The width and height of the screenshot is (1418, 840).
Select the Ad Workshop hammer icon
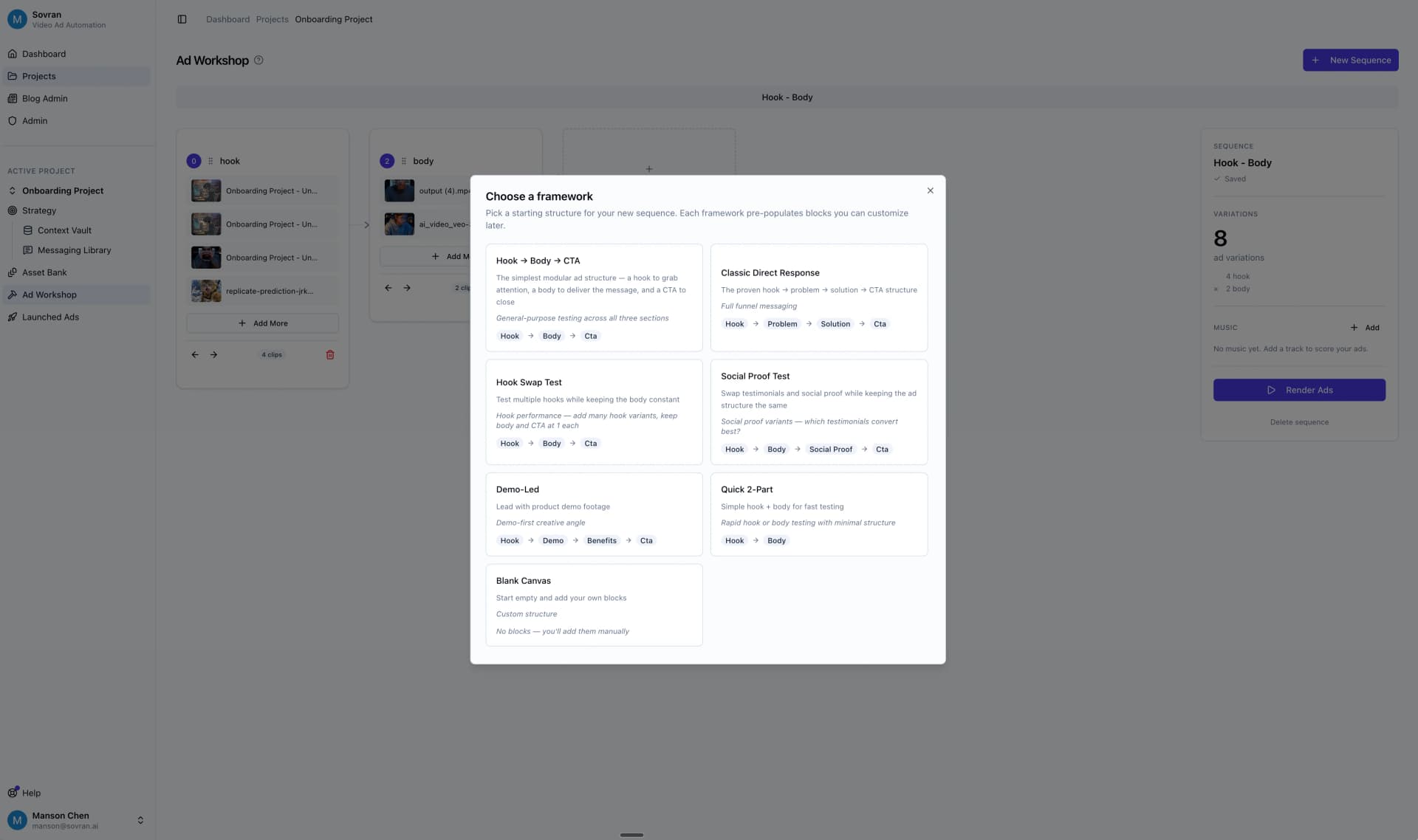(12, 295)
